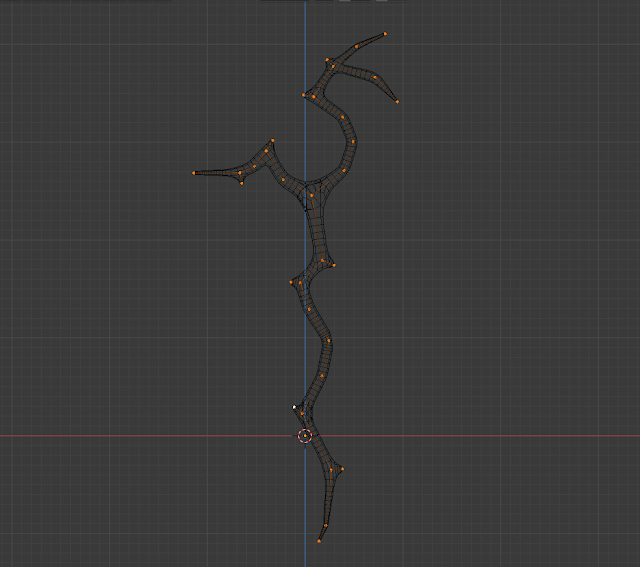
Task: Select the vertex at the bottom root tip
Action: click(319, 541)
